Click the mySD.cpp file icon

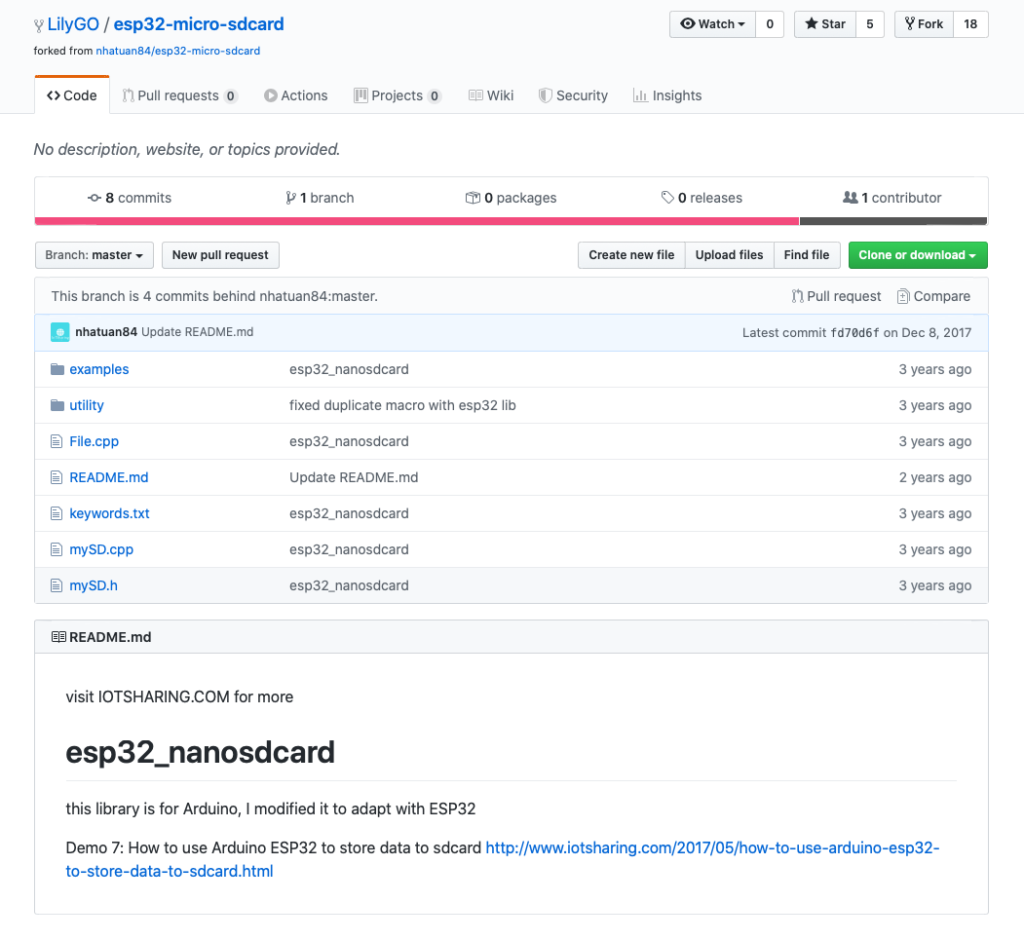57,549
